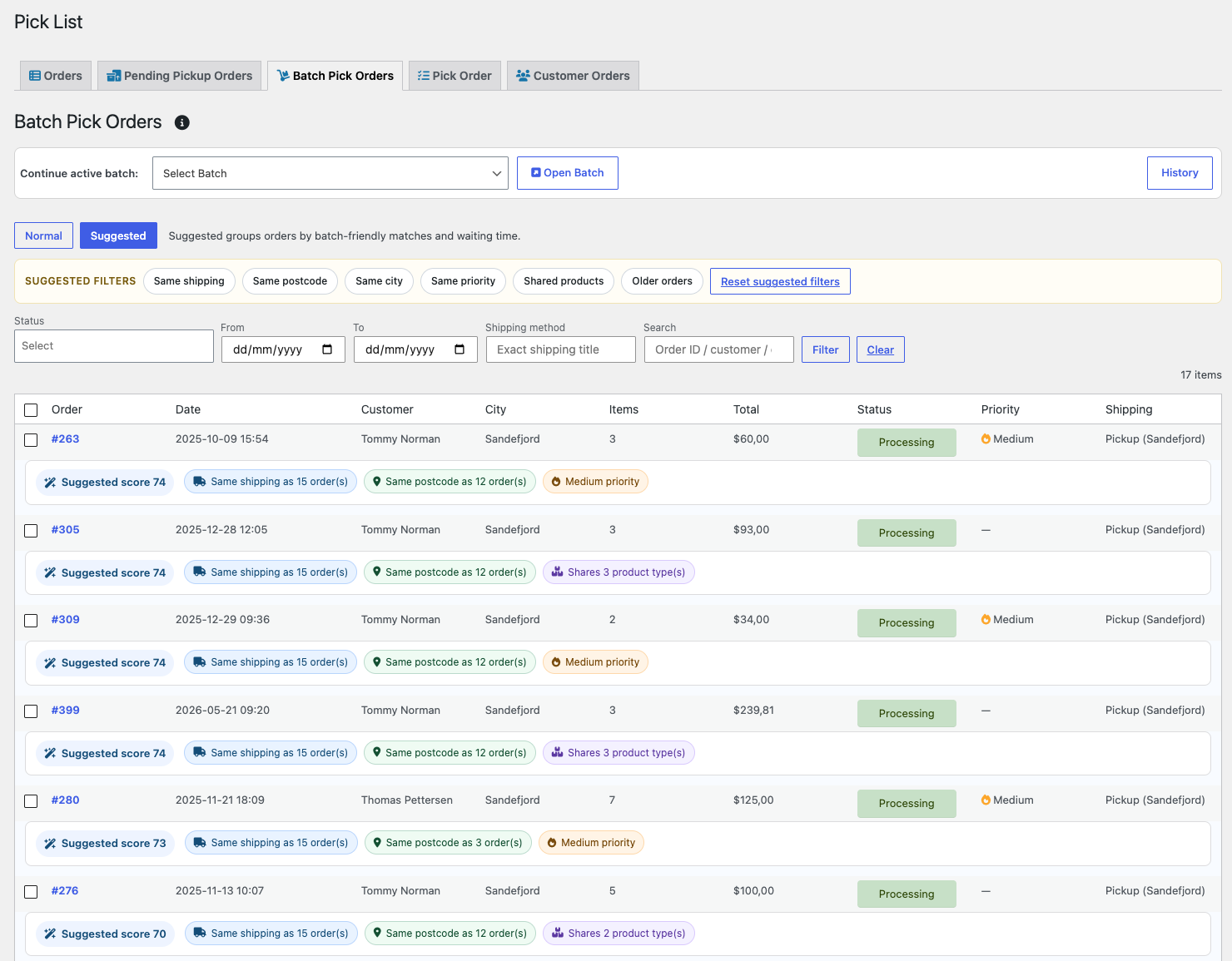Click the map pin icon in order #309's postcode badge
Screen dimensions: 1232x961
[377, 662]
